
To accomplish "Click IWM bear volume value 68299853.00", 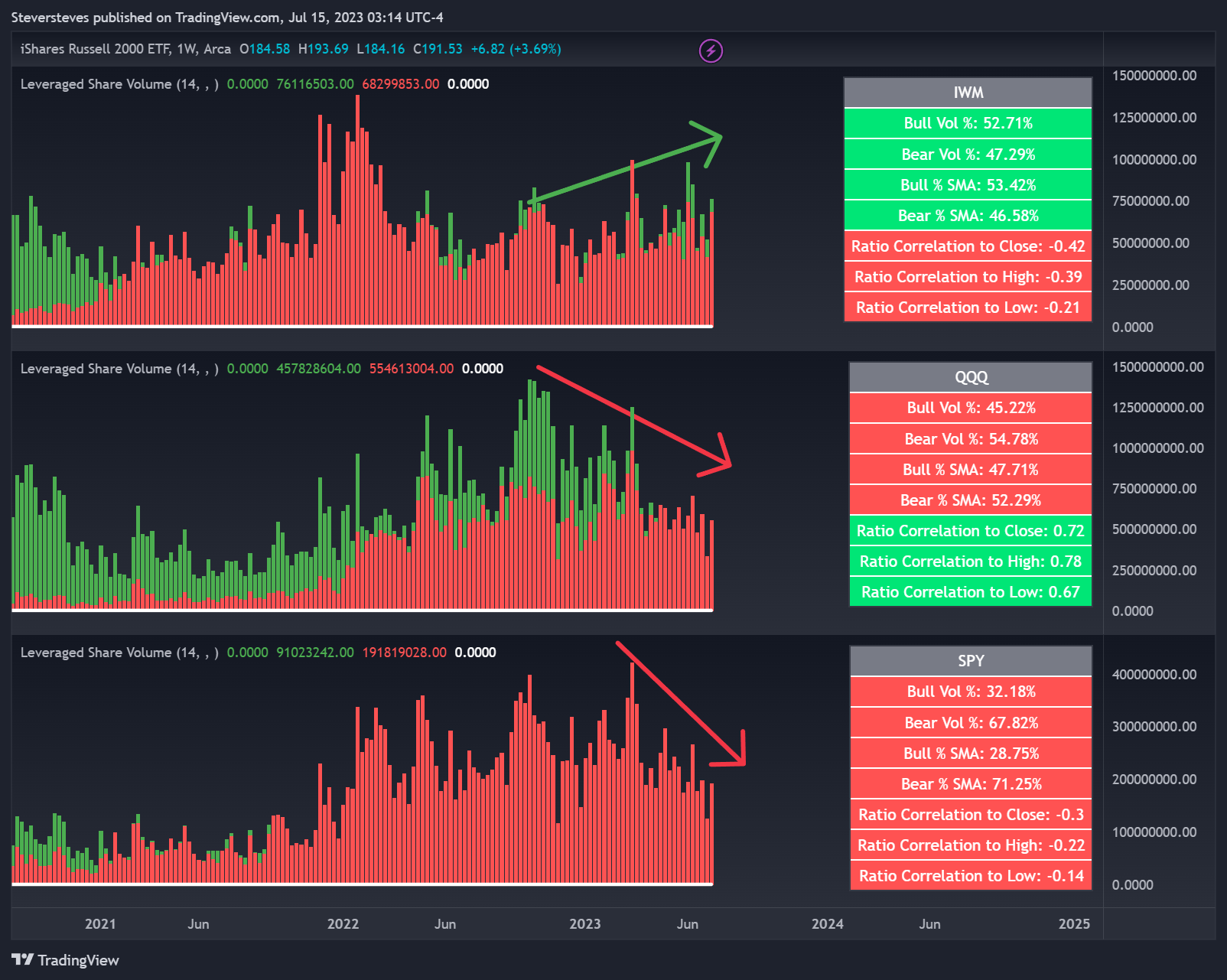I will (x=401, y=84).
